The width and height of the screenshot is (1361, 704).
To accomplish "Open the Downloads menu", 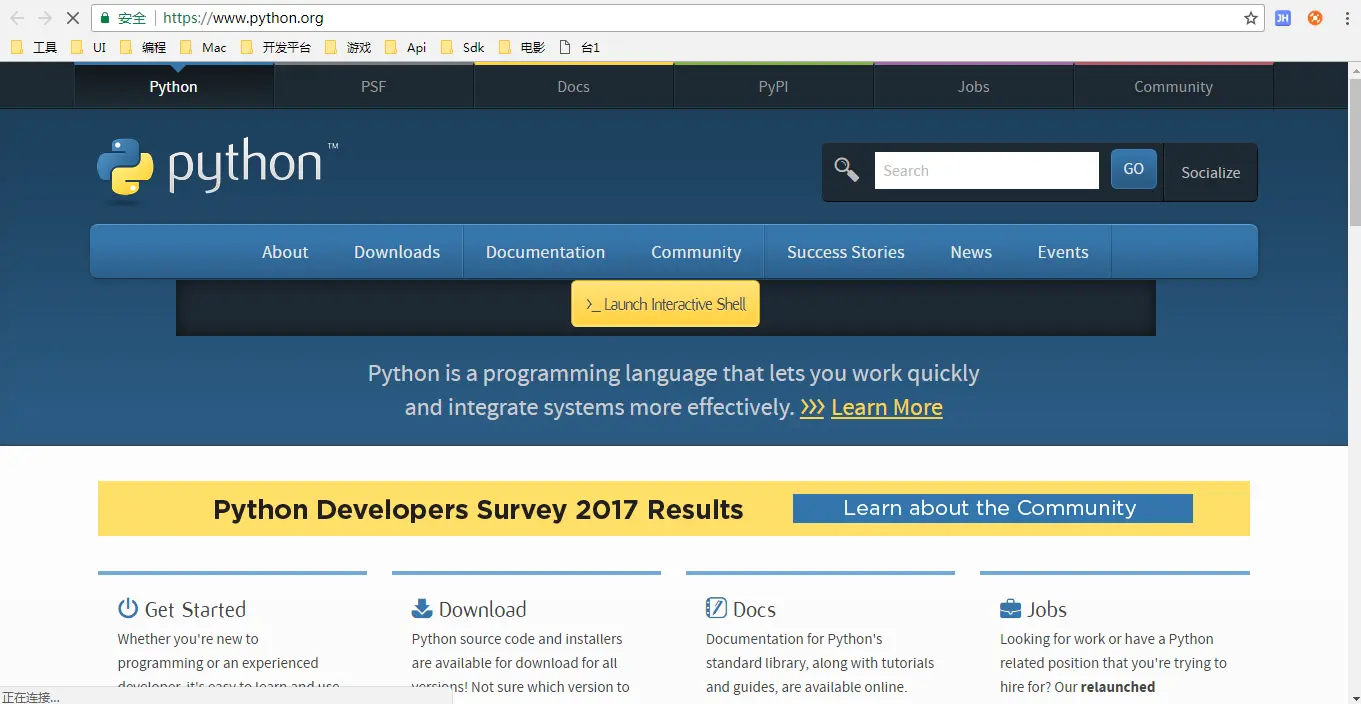I will click(397, 252).
